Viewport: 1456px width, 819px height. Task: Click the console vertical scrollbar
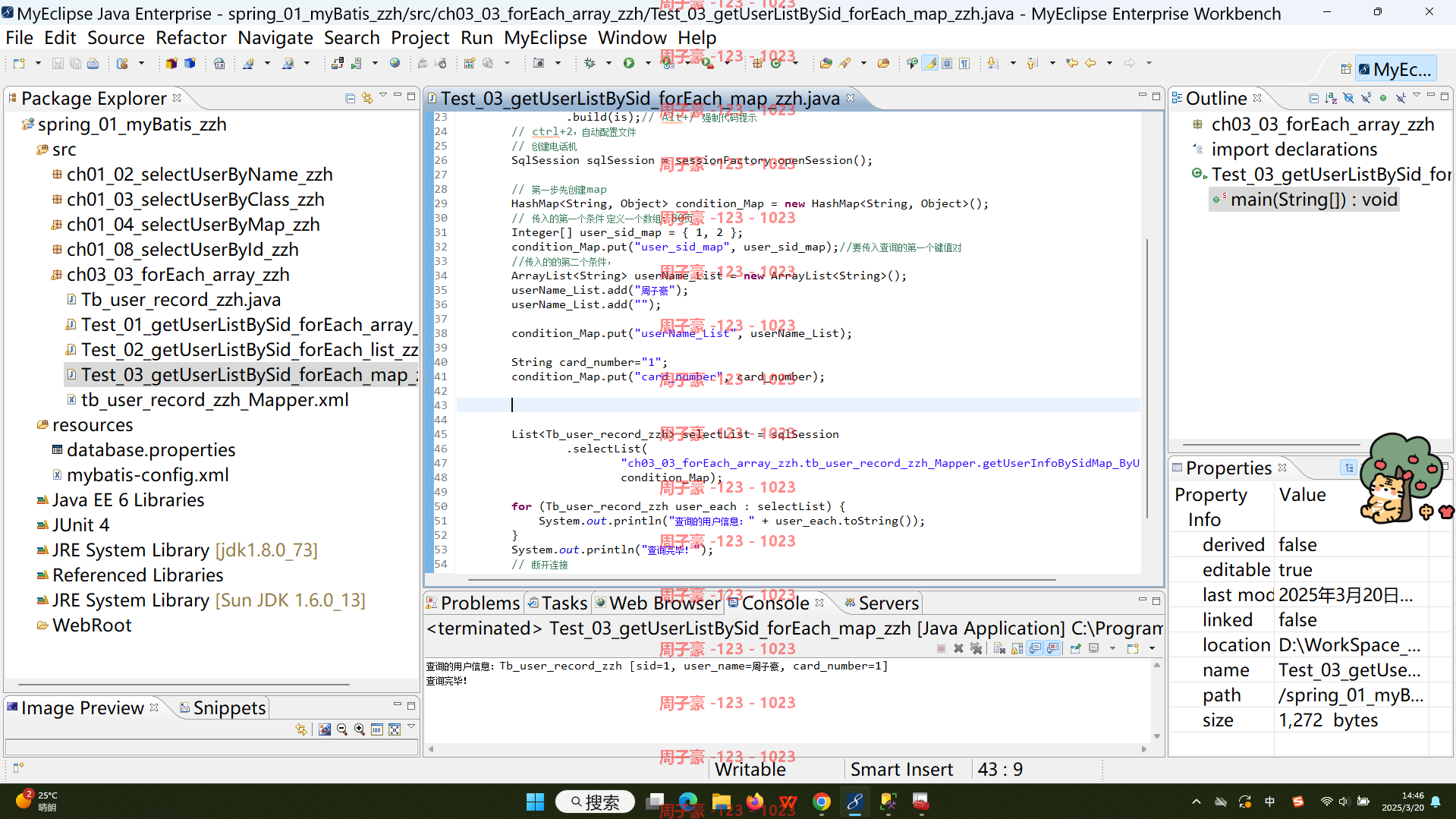[x=1157, y=701]
